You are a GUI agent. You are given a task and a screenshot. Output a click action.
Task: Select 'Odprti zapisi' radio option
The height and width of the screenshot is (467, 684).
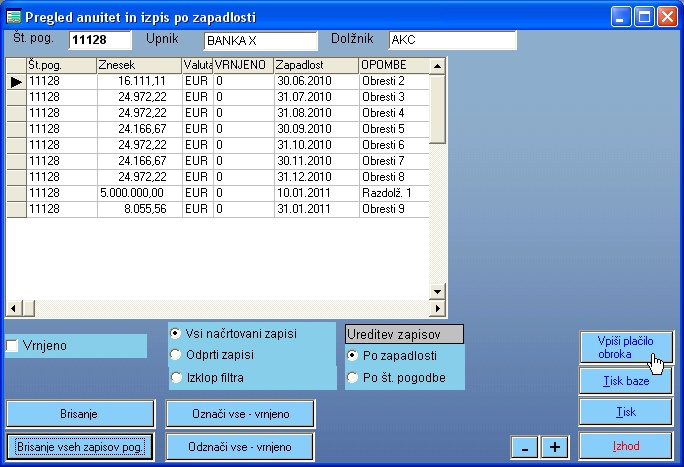tap(176, 354)
